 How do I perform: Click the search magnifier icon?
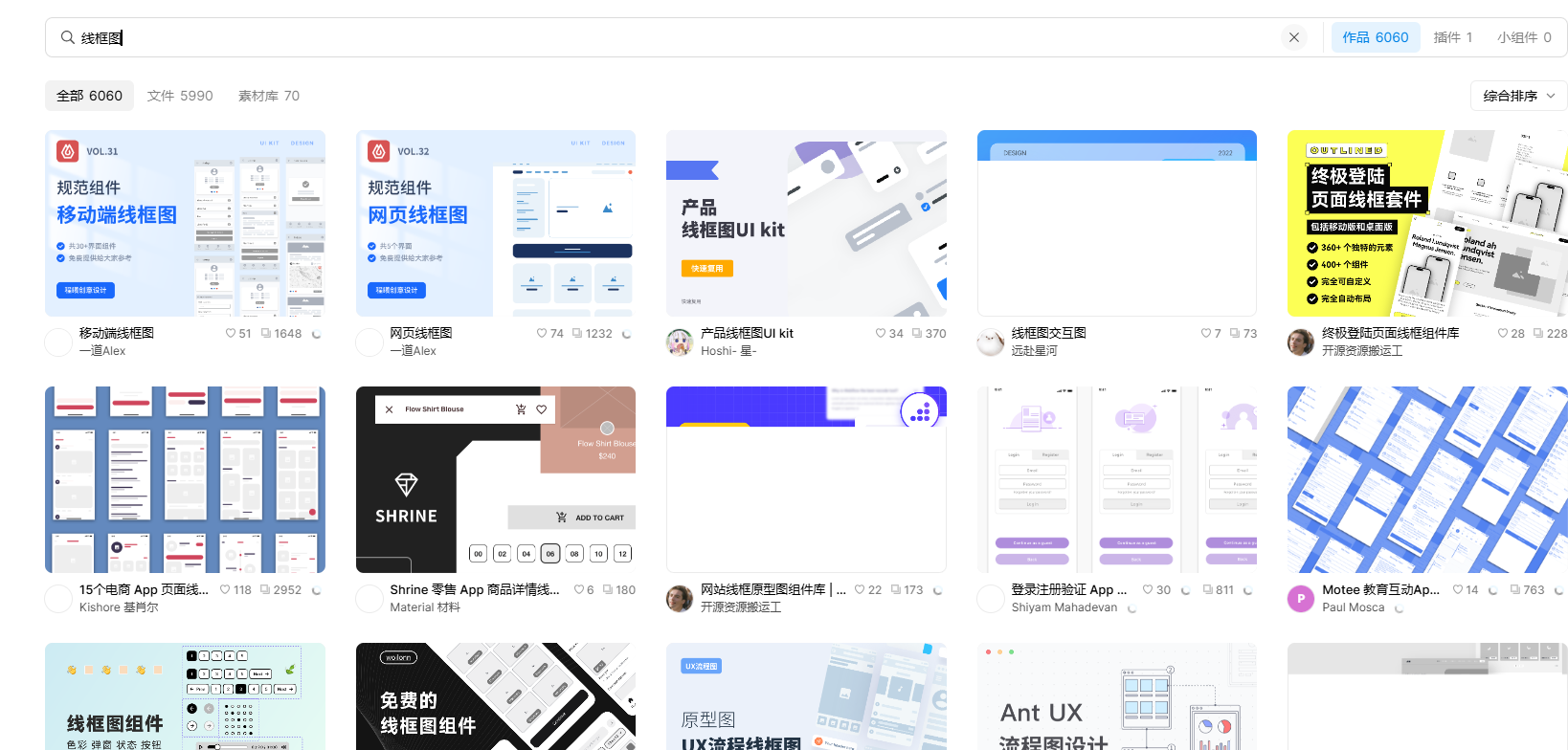click(67, 37)
